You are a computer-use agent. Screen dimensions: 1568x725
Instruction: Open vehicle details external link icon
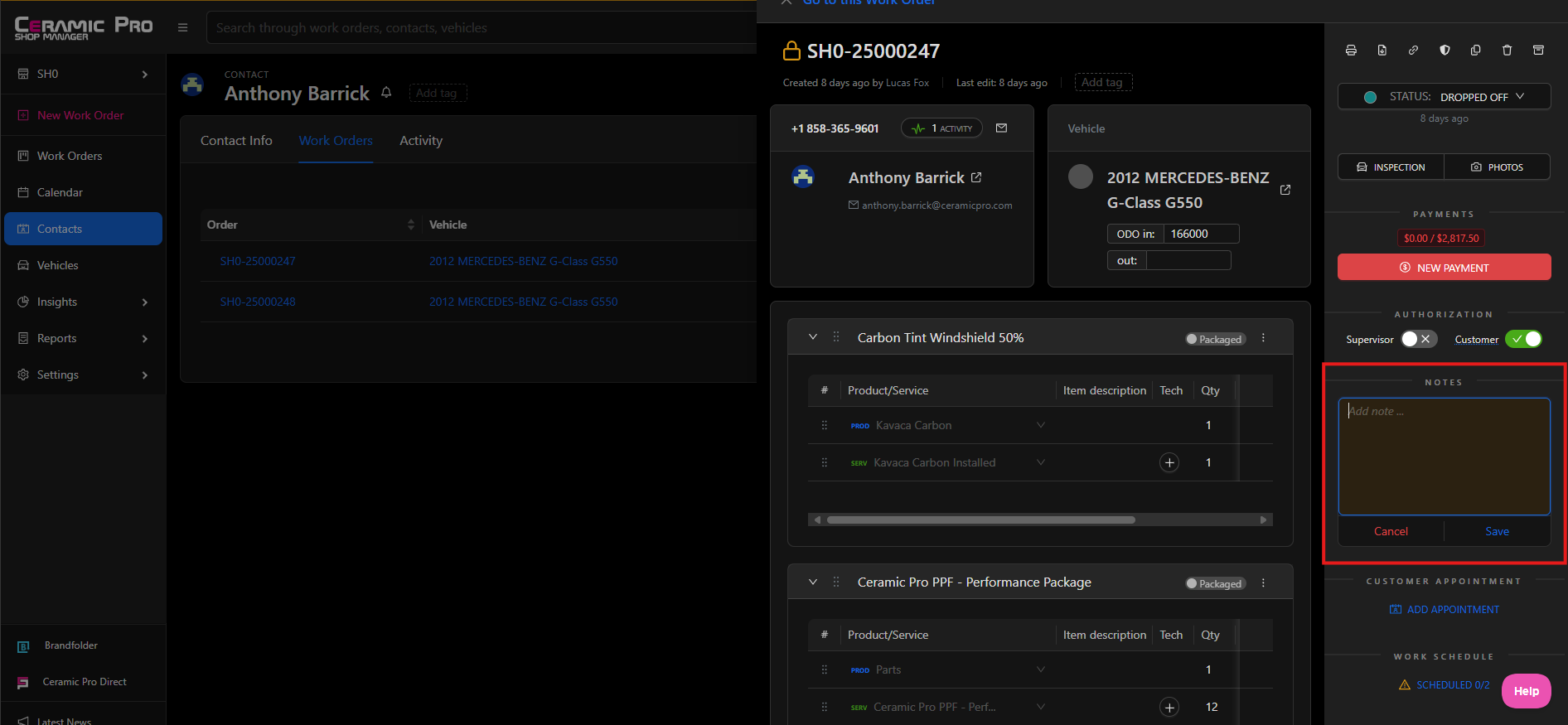[x=1285, y=190]
